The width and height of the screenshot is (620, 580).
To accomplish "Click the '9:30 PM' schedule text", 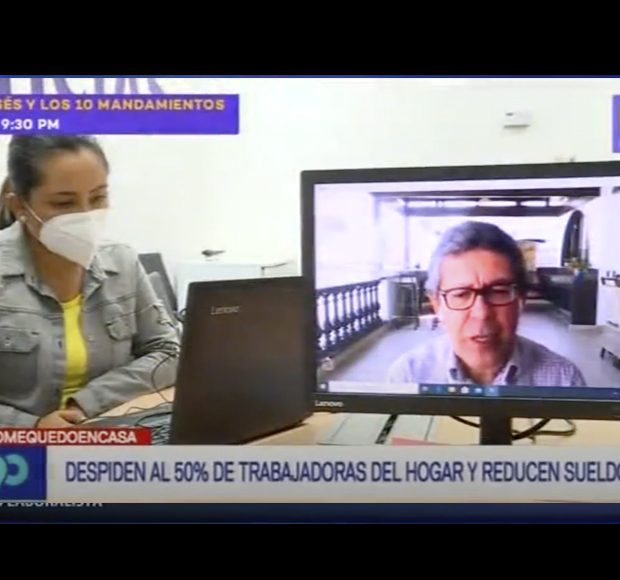I will (x=31, y=125).
